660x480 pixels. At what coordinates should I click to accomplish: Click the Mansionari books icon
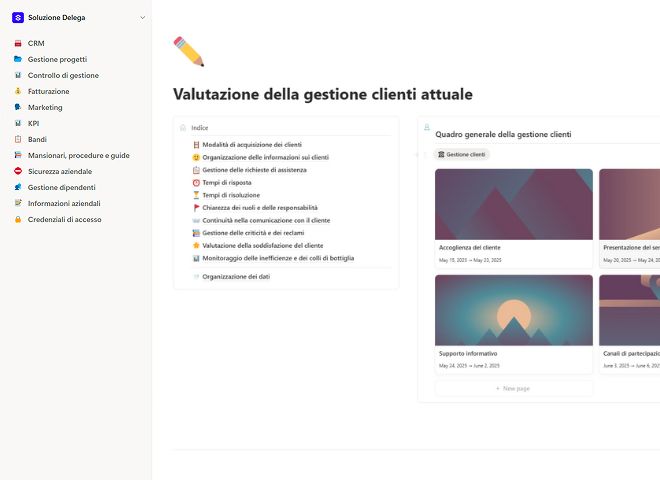(18, 155)
